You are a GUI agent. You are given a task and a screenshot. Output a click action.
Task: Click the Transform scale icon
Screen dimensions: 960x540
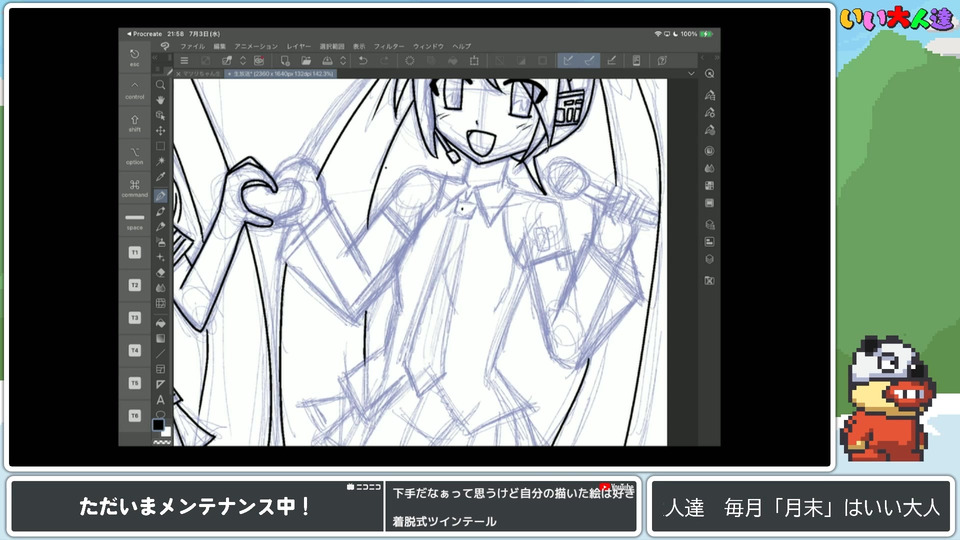click(x=474, y=61)
